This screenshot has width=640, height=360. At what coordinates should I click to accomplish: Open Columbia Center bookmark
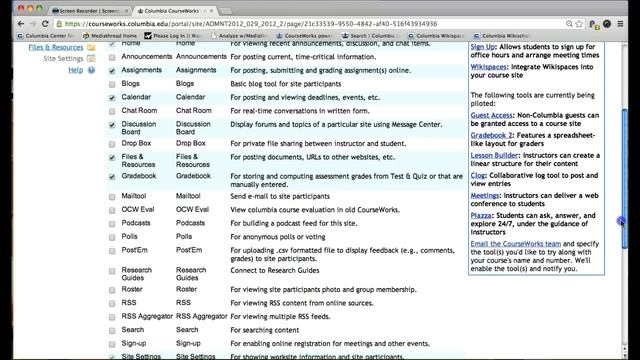coord(46,36)
